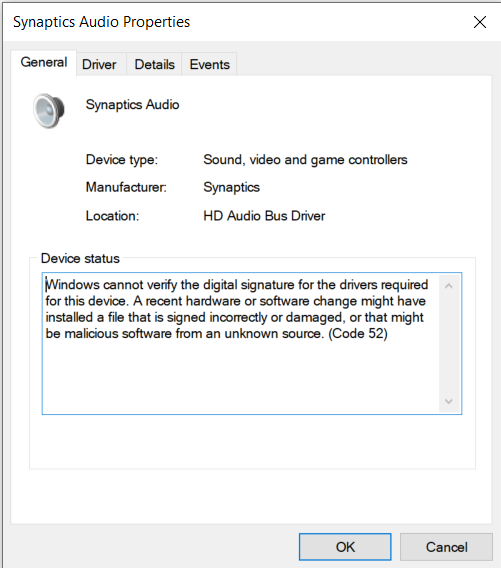Click the Manufacturer value Synaptics
This screenshot has width=501, height=568.
(231, 187)
